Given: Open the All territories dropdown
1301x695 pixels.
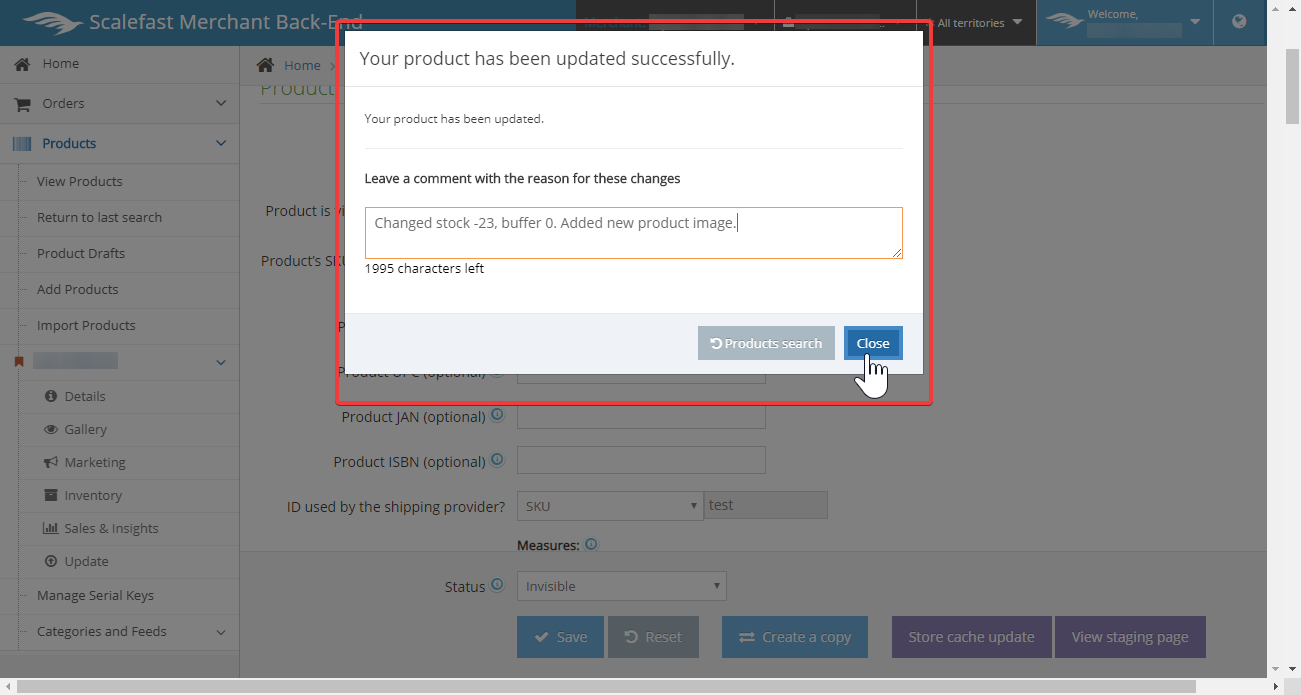Looking at the screenshot, I should click(979, 23).
